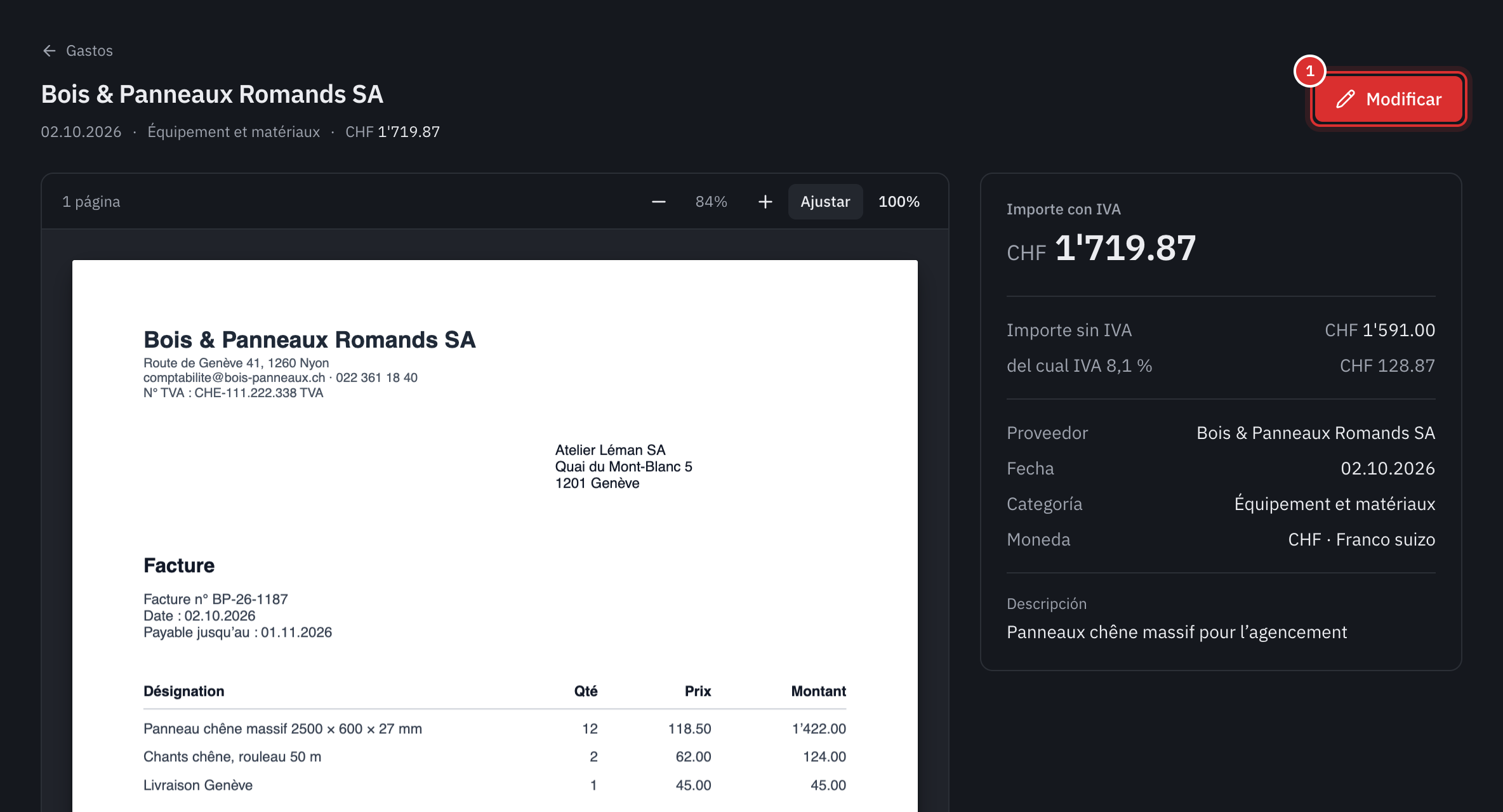Viewport: 1503px width, 812px height.
Task: Click the numbered badge 1 annotation marker
Action: [x=1310, y=71]
